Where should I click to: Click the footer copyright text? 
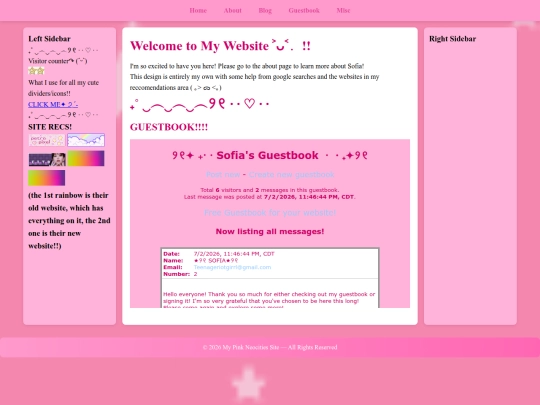point(270,347)
